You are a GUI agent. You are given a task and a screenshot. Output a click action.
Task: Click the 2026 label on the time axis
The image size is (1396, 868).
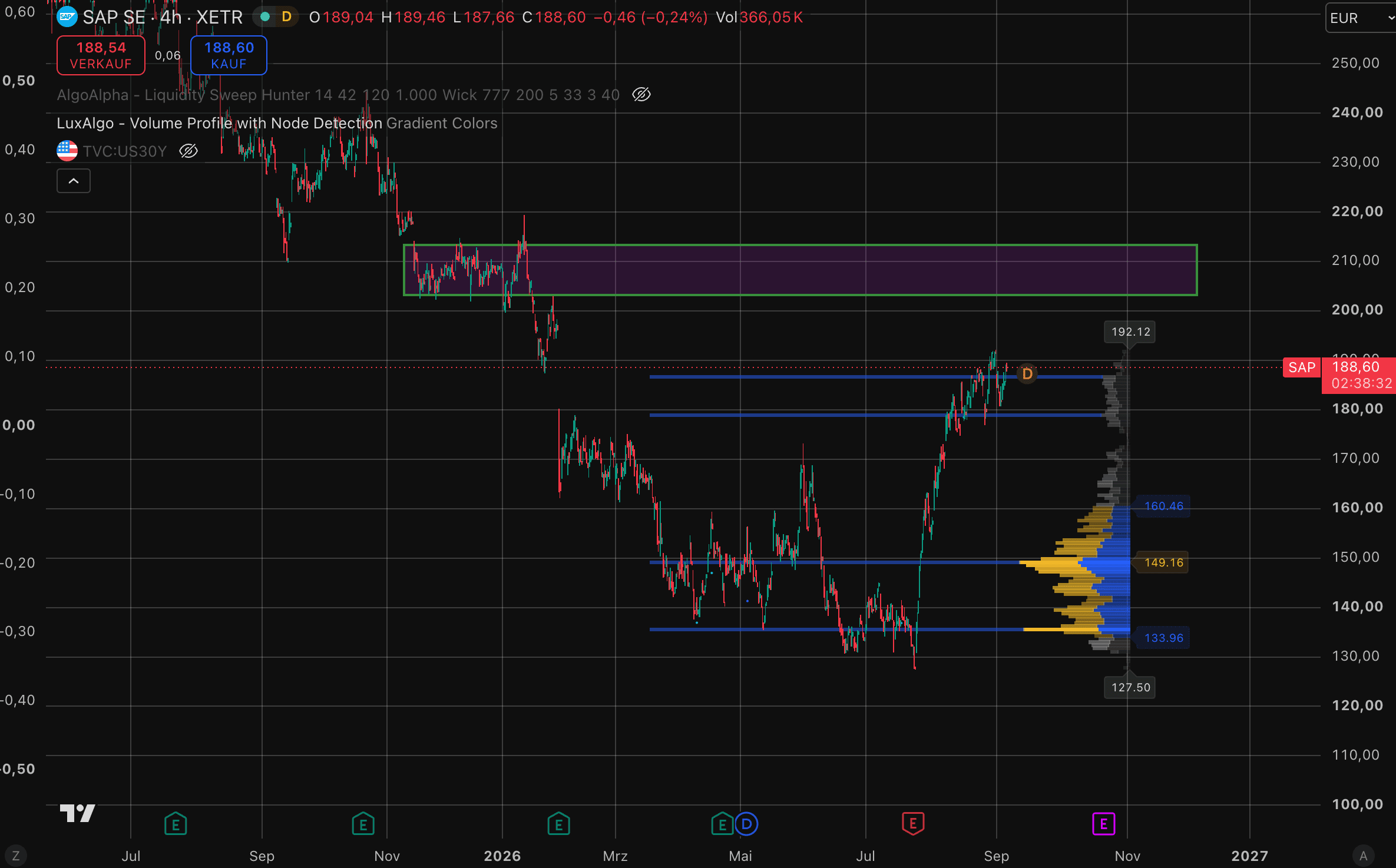click(502, 856)
